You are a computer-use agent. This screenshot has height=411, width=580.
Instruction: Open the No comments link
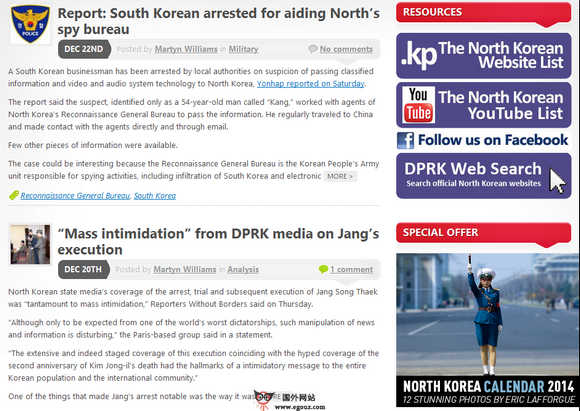click(346, 49)
